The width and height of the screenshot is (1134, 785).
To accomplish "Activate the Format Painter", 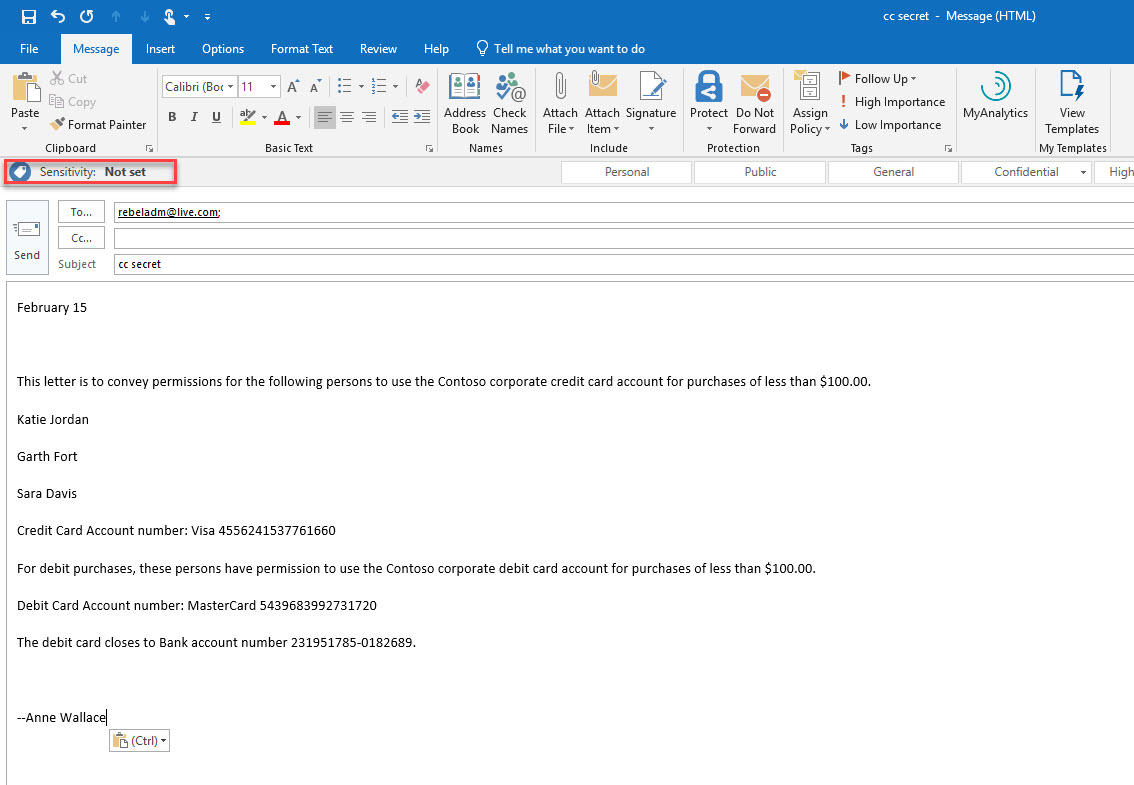I will [98, 124].
